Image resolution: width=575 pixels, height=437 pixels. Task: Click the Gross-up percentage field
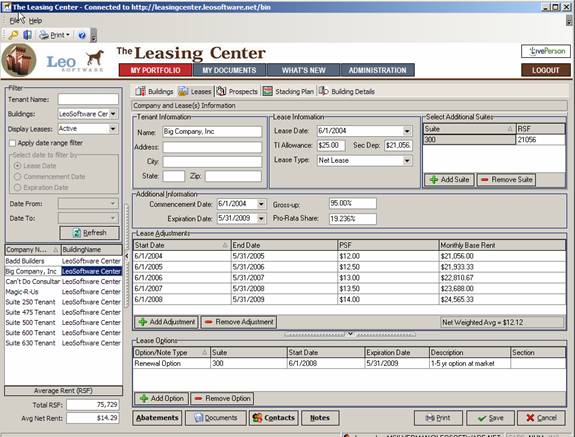pyautogui.click(x=352, y=203)
